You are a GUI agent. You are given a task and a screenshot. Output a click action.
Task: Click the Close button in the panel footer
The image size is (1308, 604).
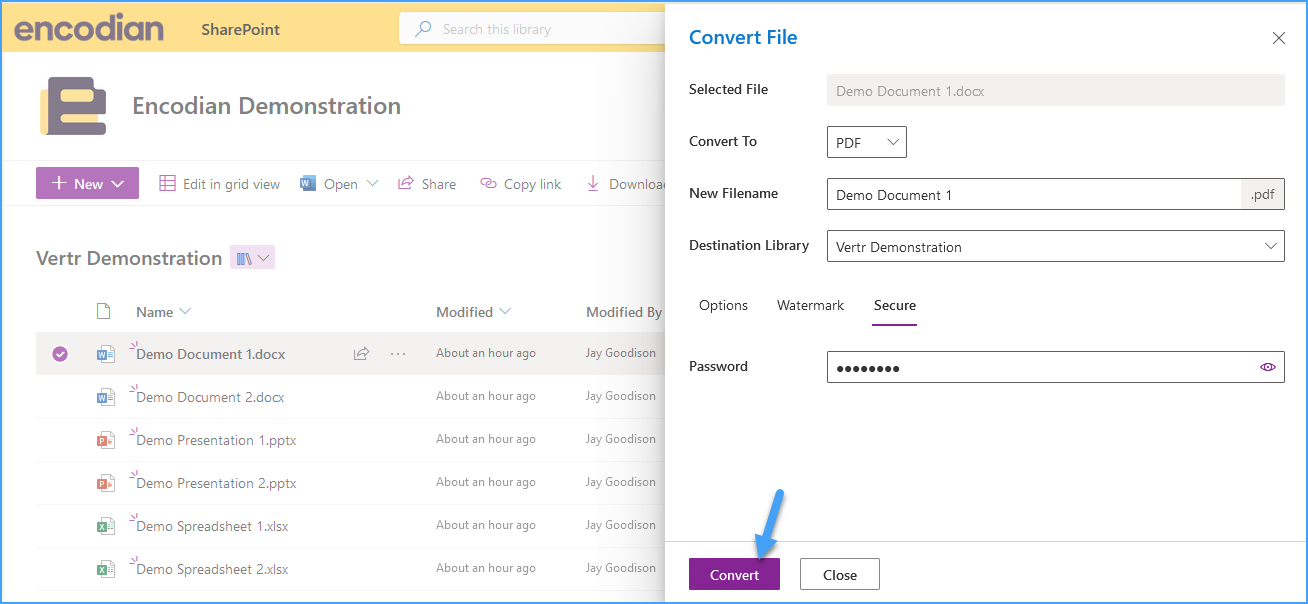(840, 574)
